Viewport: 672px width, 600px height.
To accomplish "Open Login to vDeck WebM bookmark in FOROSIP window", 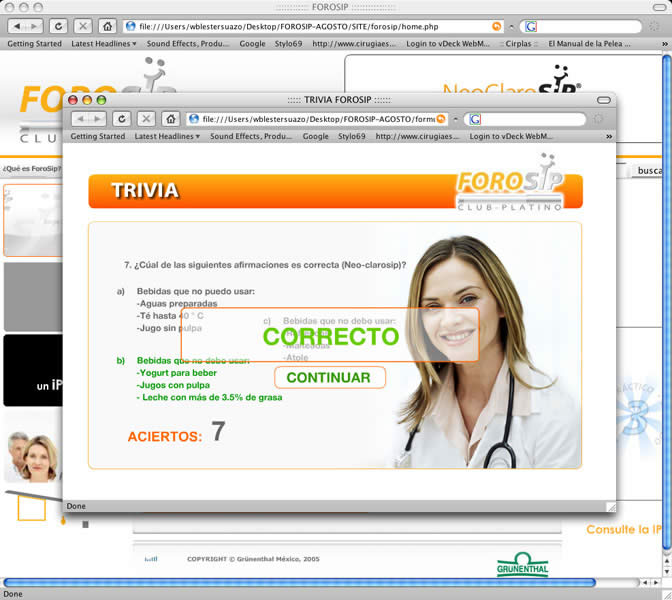I will click(x=447, y=44).
